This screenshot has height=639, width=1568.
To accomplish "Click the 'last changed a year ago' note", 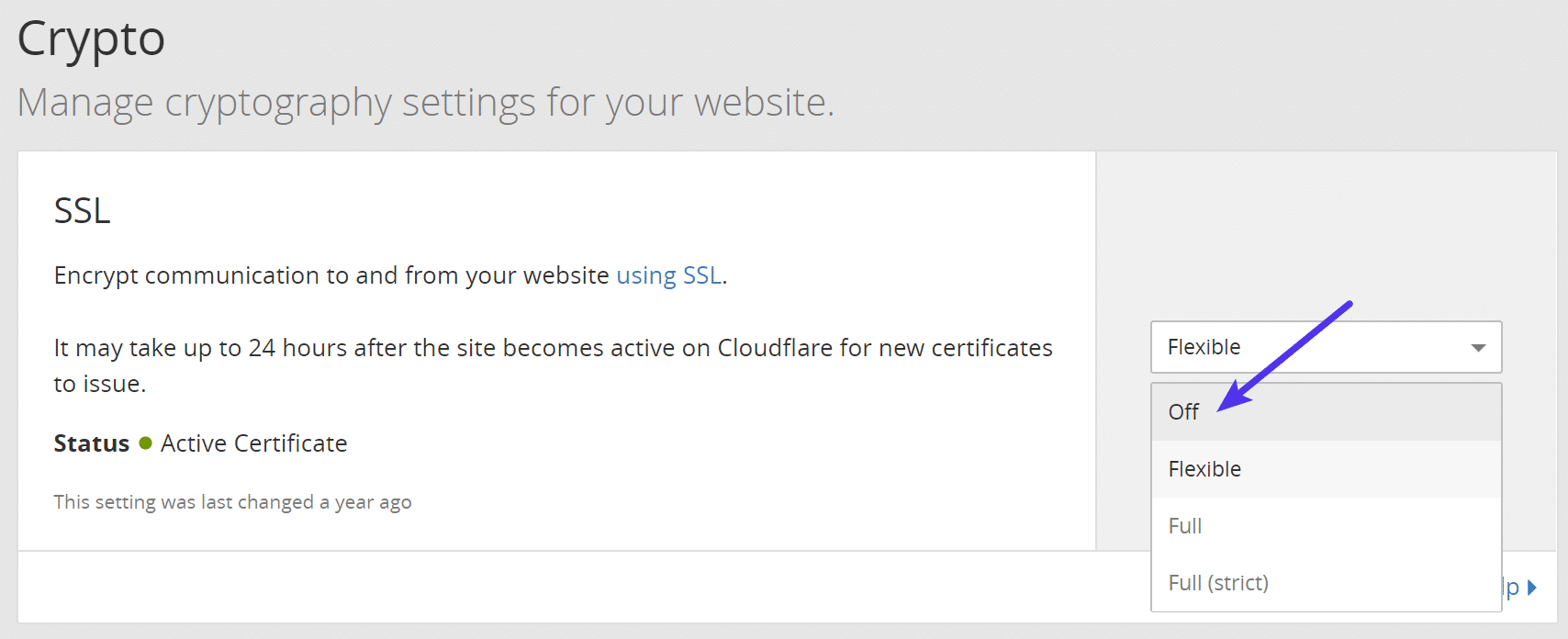I will click(232, 502).
